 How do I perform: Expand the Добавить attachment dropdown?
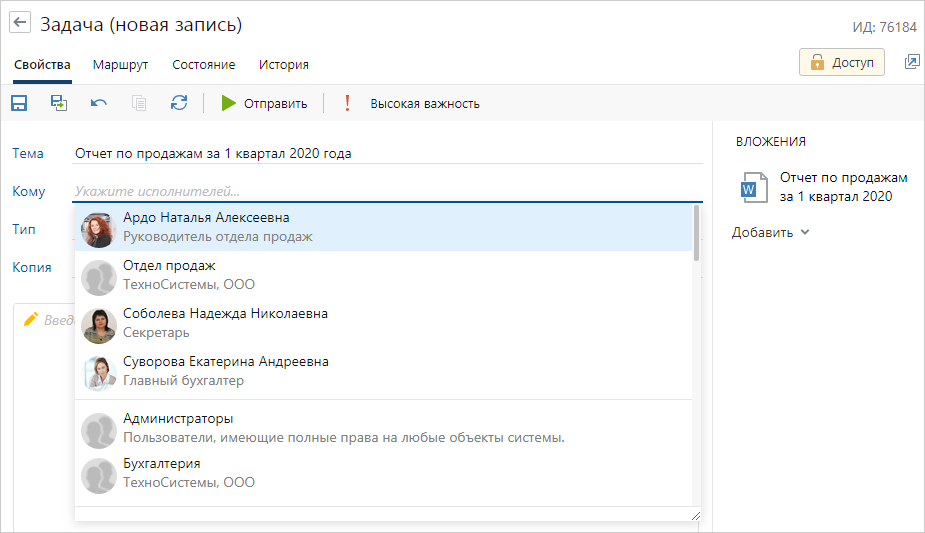pyautogui.click(x=770, y=233)
